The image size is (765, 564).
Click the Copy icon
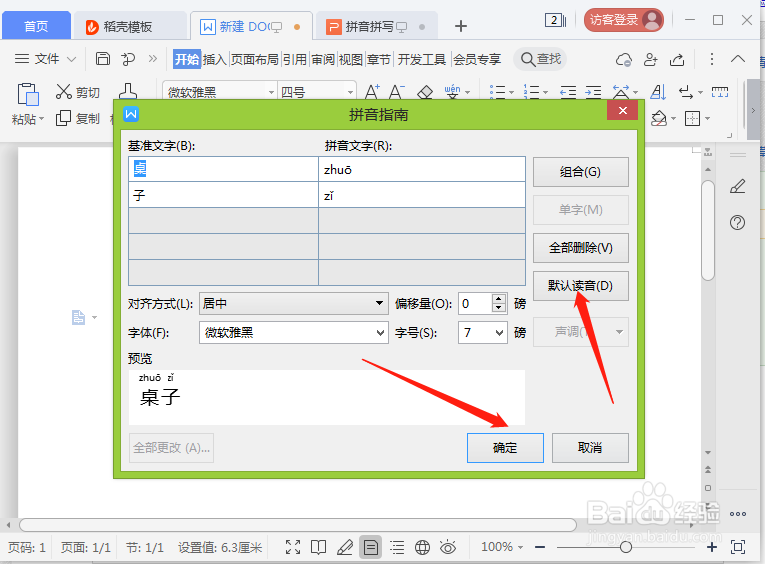63,118
